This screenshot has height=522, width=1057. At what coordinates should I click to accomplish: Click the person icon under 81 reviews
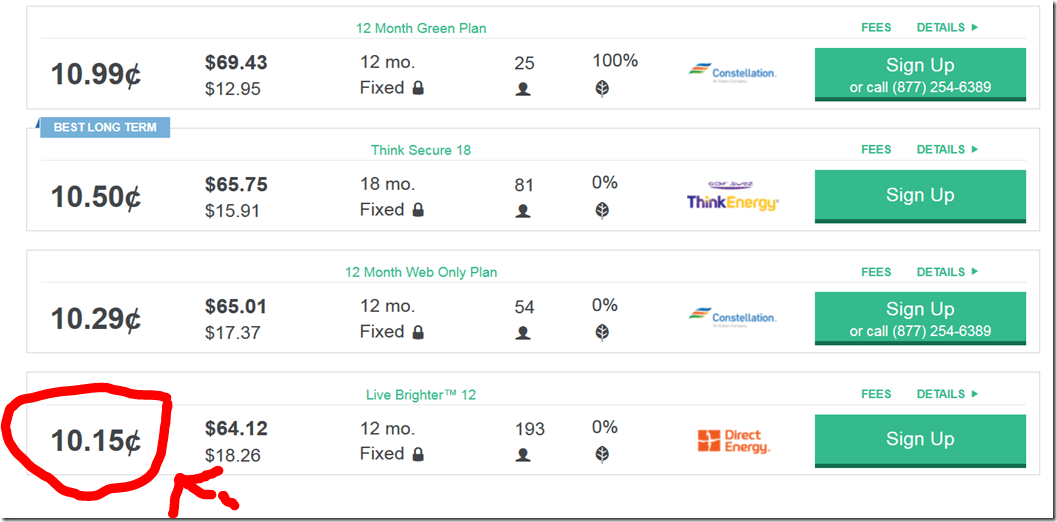(x=522, y=211)
